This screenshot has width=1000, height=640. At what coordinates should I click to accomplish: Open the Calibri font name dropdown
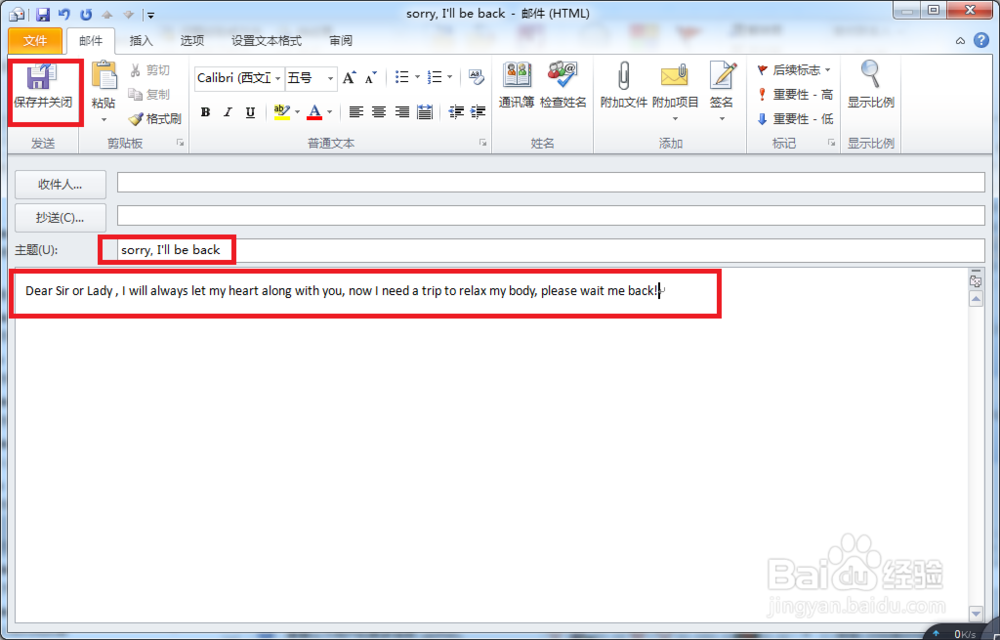coord(277,78)
